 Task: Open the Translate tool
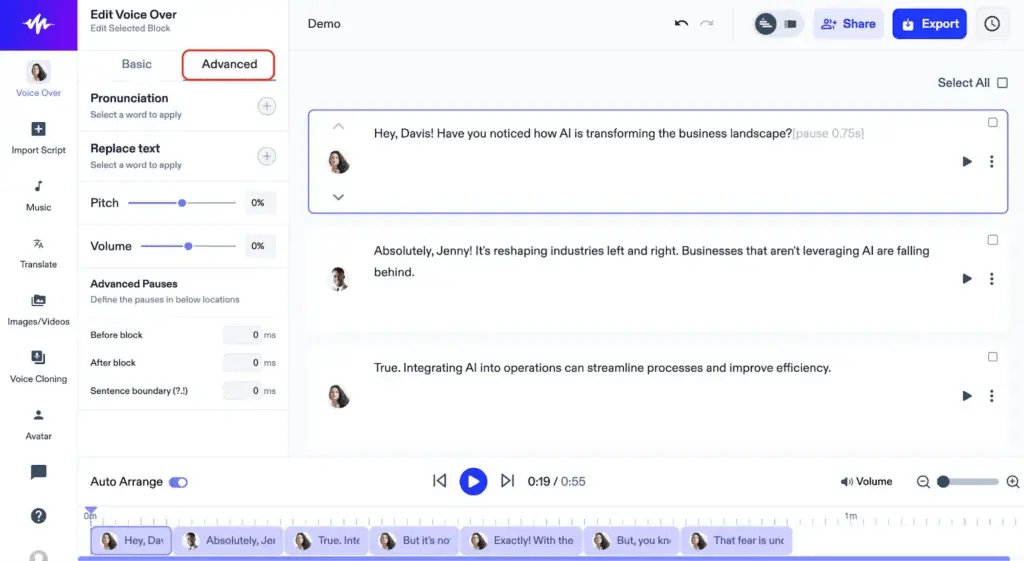coord(38,251)
